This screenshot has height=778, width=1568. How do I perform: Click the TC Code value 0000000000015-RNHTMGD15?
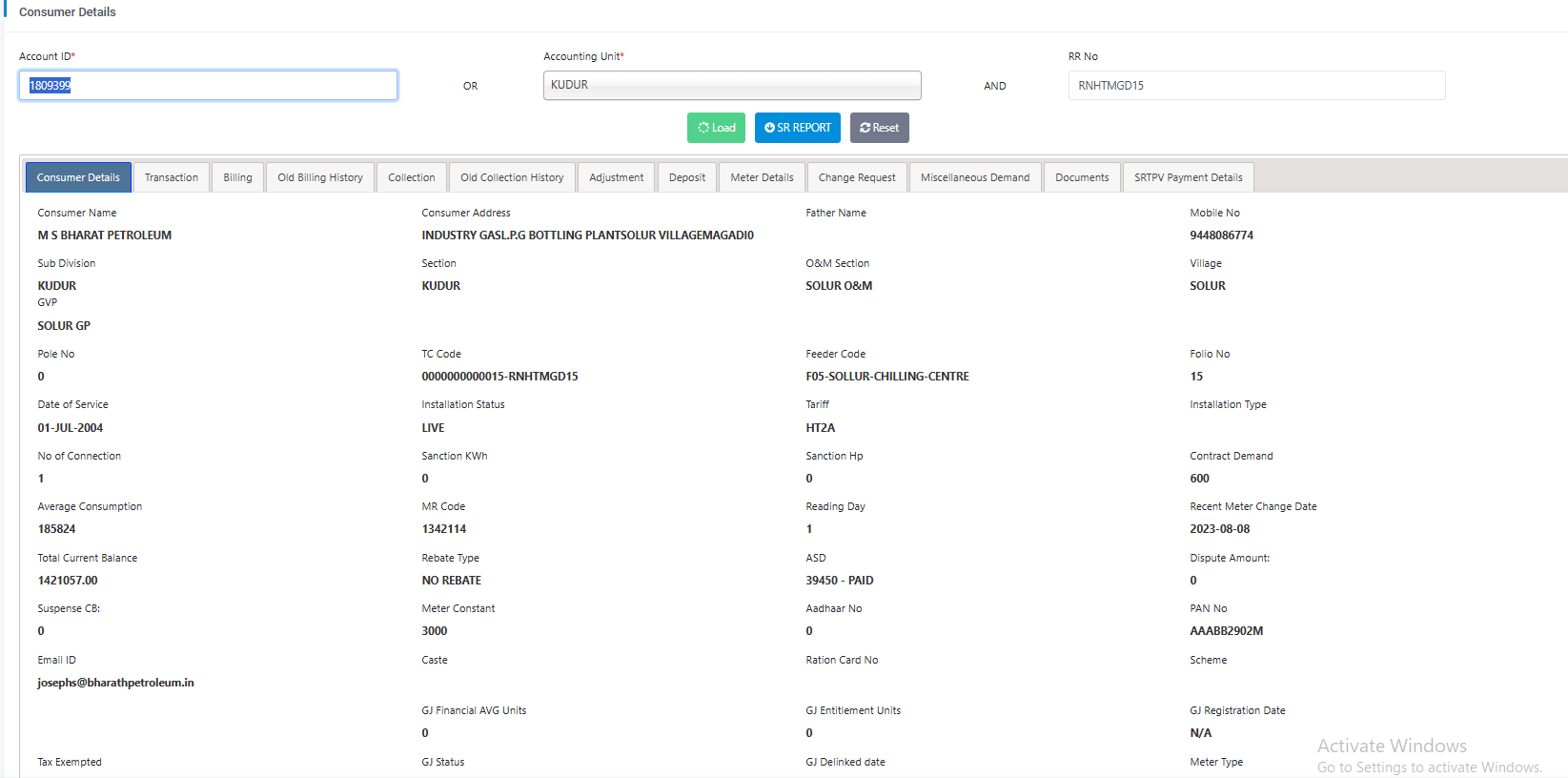tap(499, 377)
